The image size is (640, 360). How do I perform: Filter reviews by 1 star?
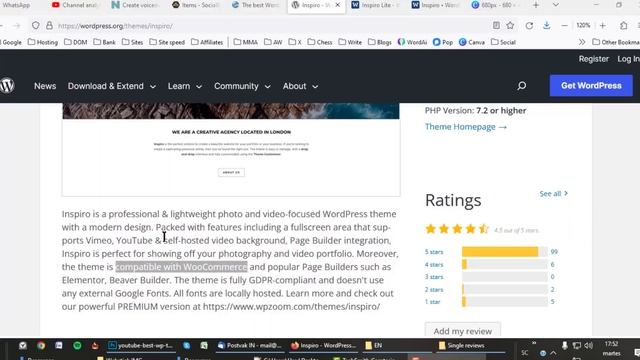[x=432, y=302]
